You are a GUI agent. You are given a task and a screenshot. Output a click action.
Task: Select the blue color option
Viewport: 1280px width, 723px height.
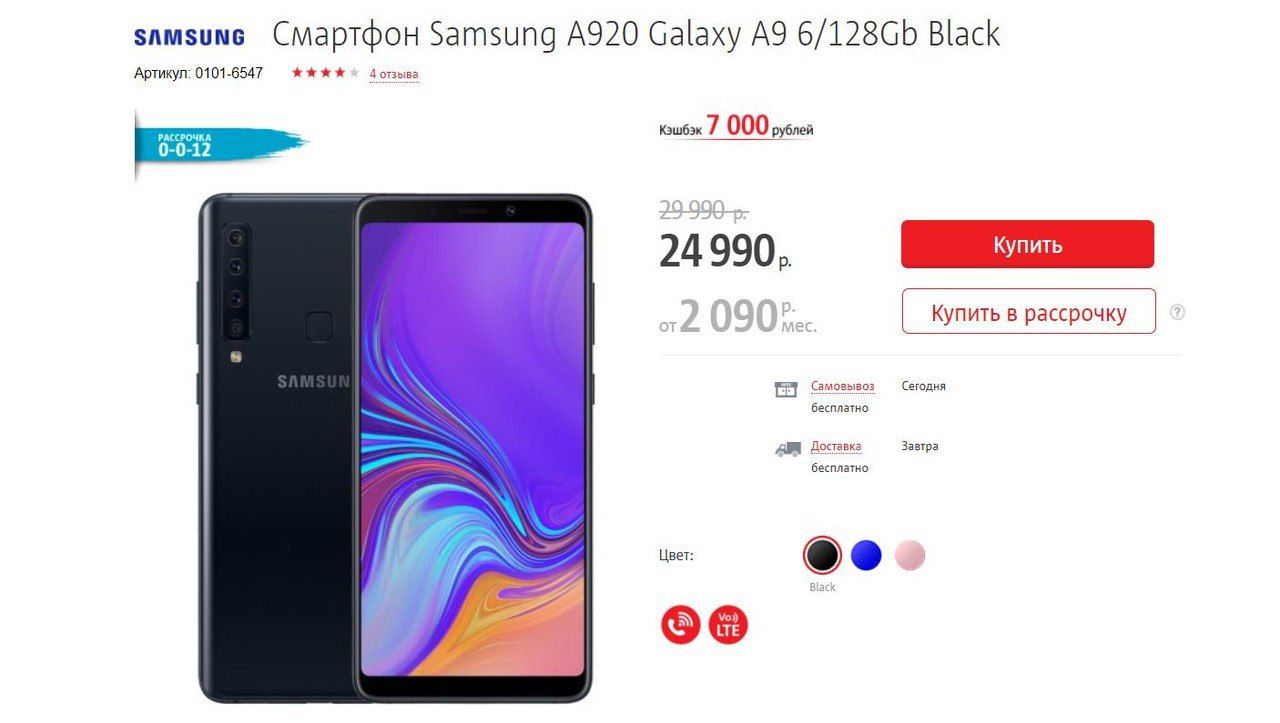[x=866, y=555]
